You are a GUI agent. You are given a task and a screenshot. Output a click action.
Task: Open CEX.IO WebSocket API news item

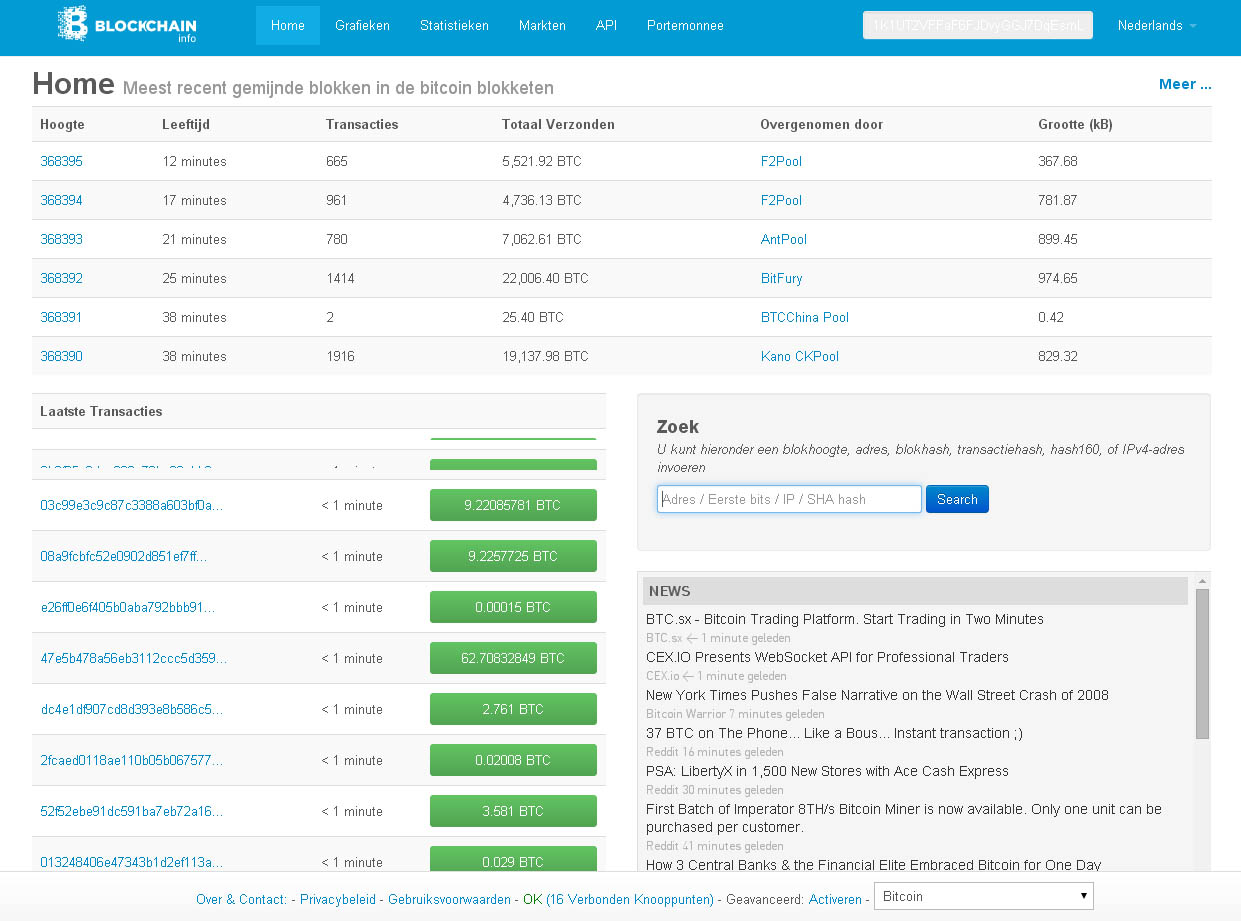coord(827,657)
